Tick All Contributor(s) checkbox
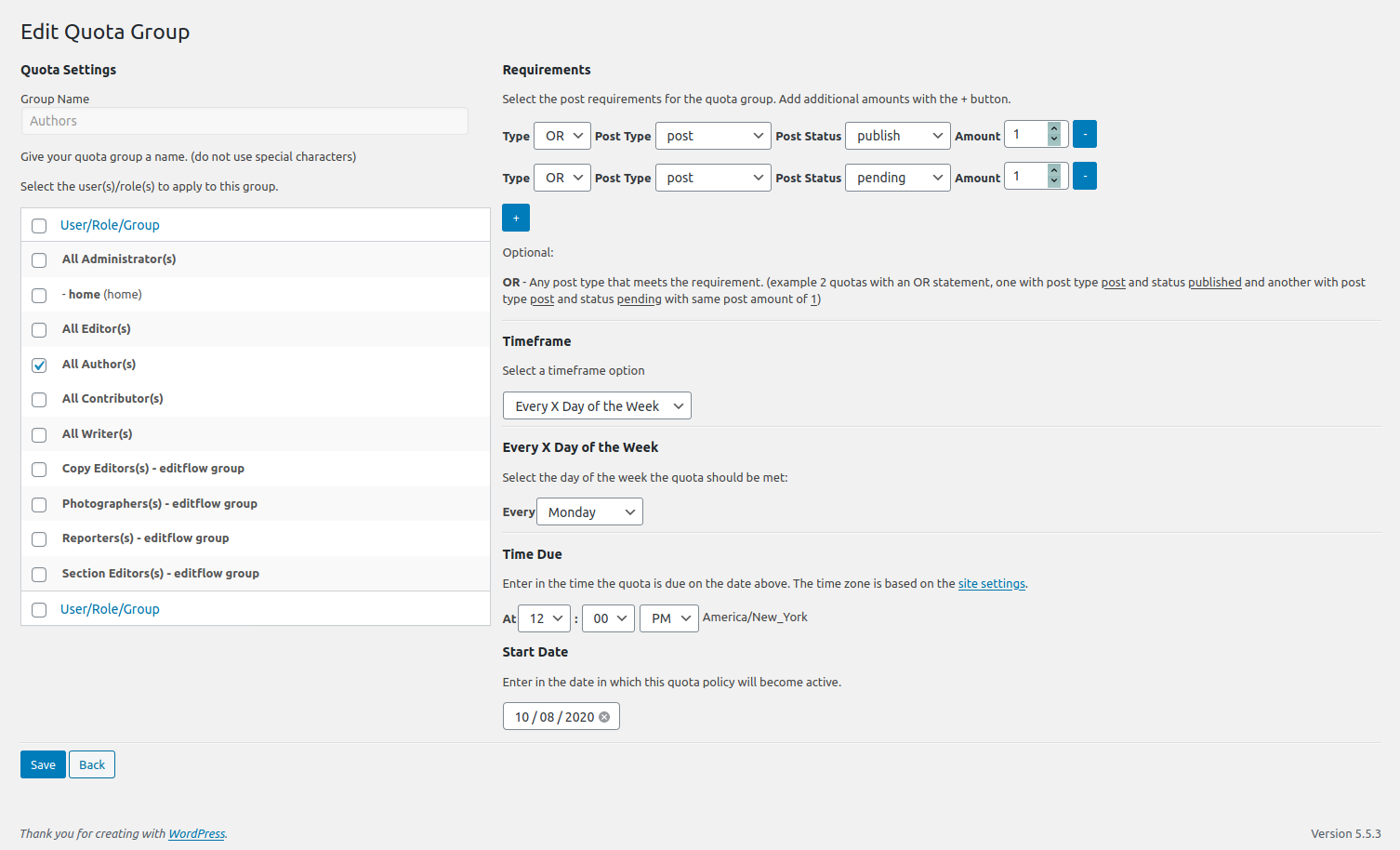 pyautogui.click(x=39, y=400)
